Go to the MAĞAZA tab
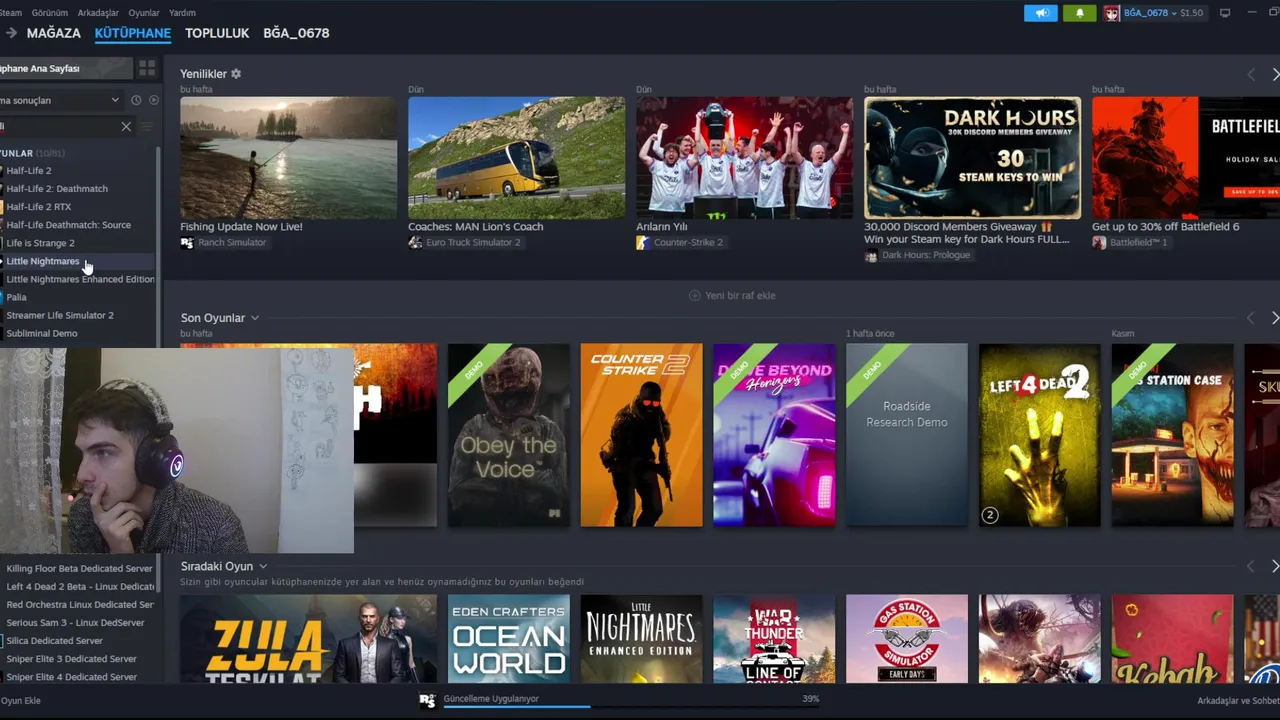The image size is (1280, 720). click(x=53, y=33)
